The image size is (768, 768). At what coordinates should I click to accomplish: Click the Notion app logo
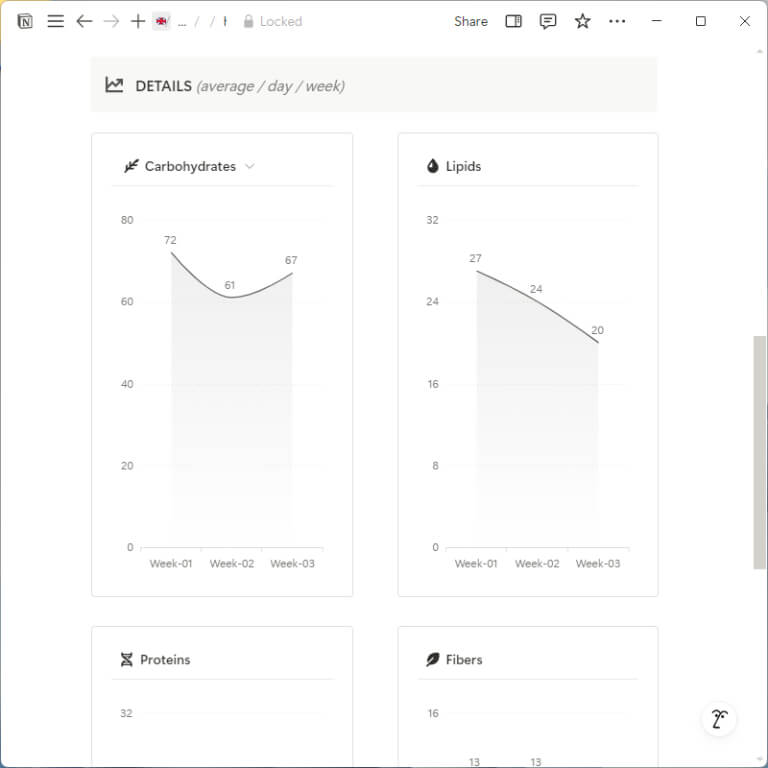[x=25, y=21]
